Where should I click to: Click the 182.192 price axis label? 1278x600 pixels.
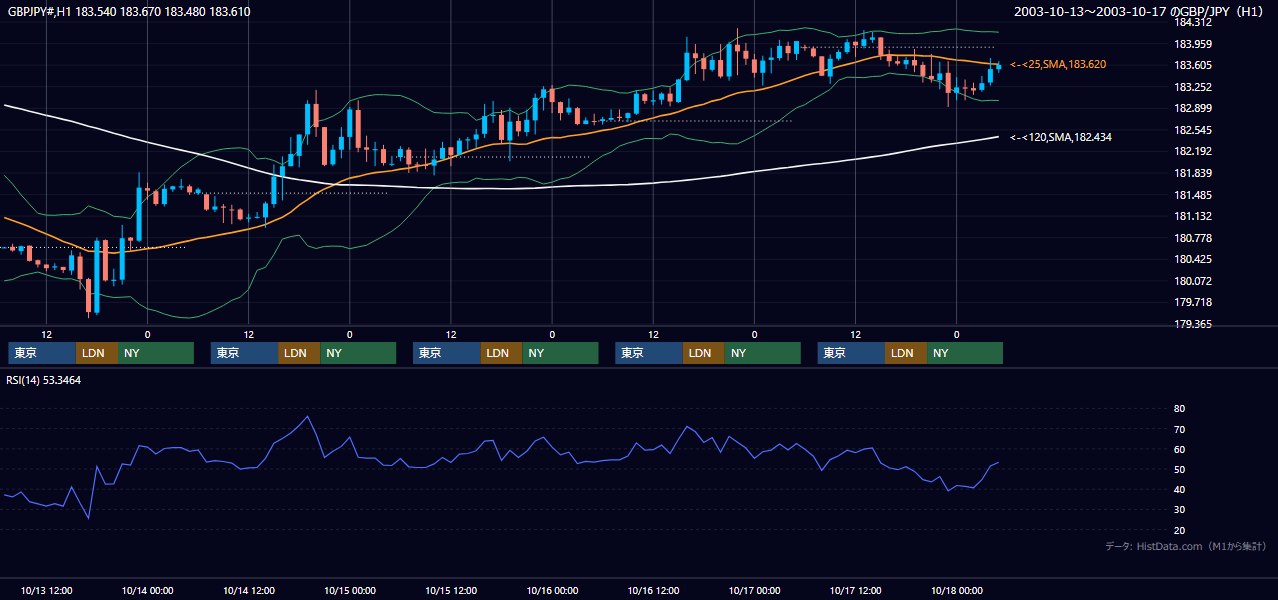click(x=1193, y=152)
